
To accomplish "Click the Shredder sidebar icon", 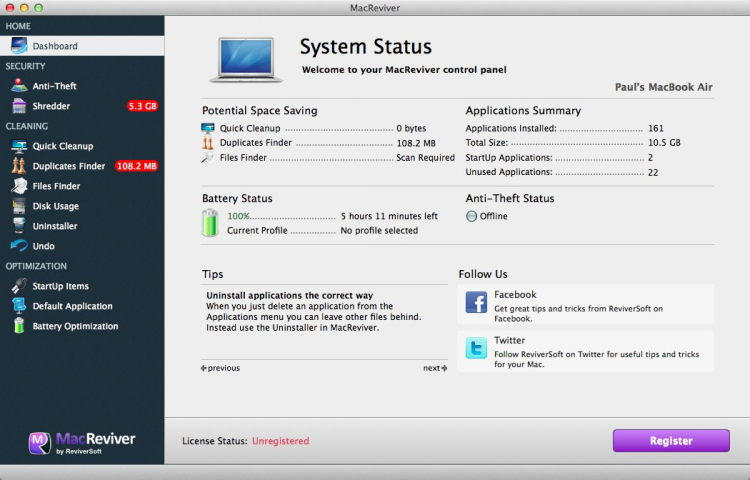I will pos(19,106).
